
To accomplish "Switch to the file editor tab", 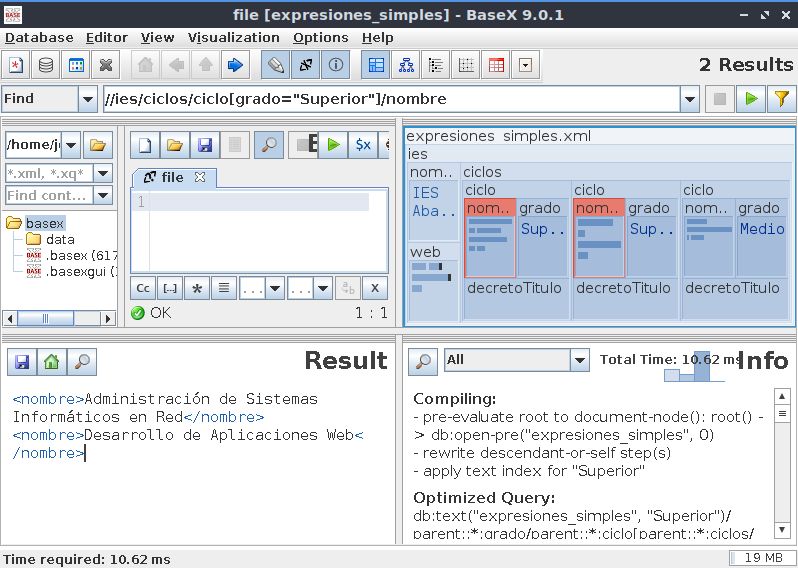I will tap(173, 177).
